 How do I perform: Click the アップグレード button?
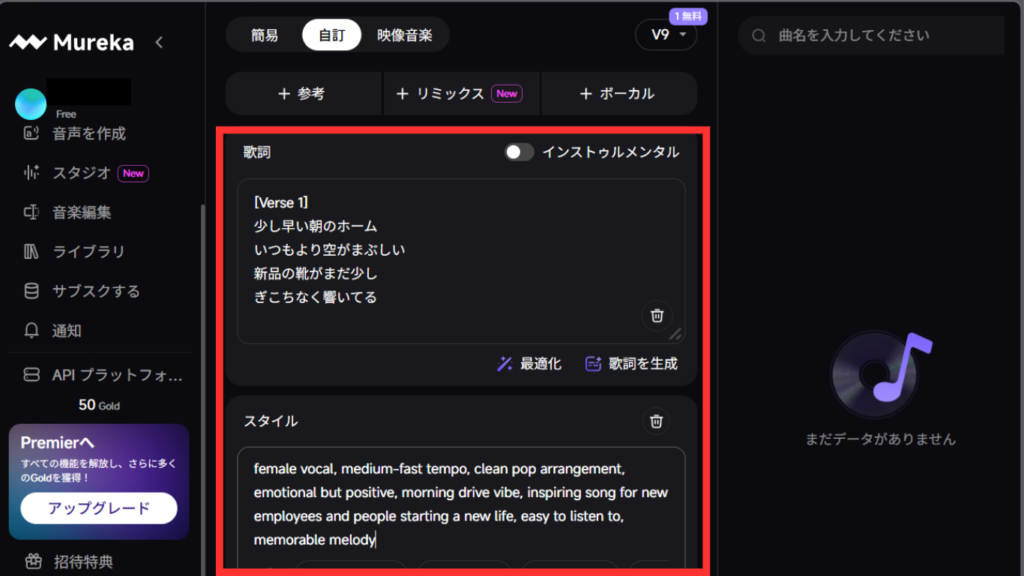click(x=98, y=508)
